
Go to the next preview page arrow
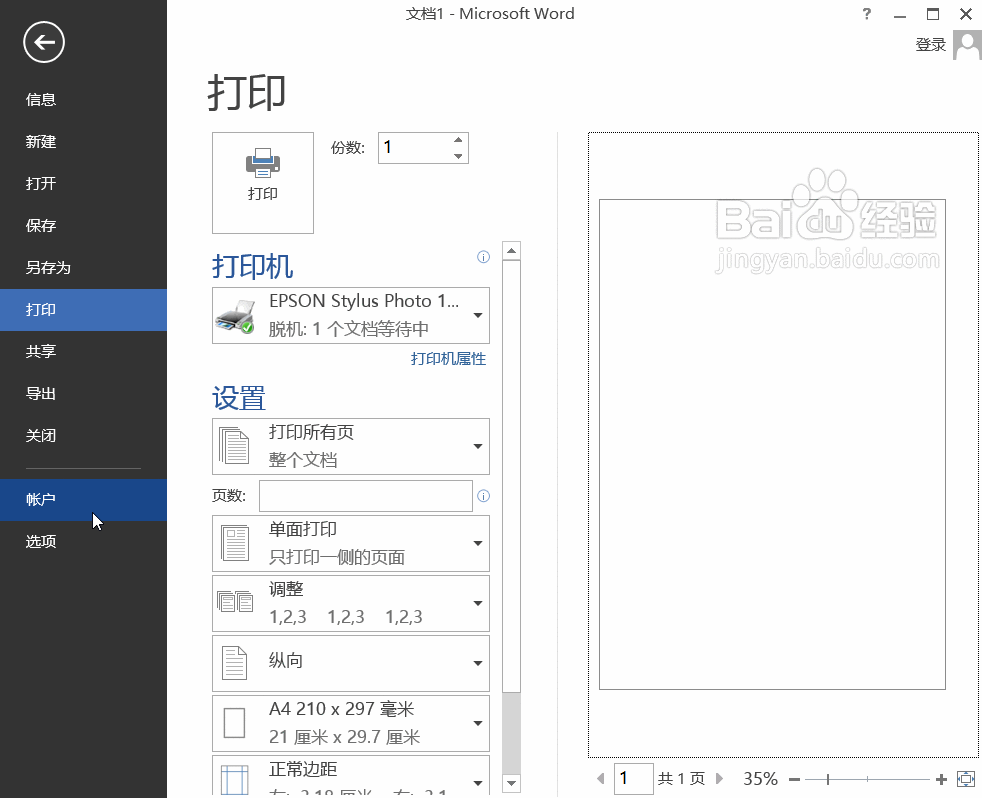pos(719,779)
